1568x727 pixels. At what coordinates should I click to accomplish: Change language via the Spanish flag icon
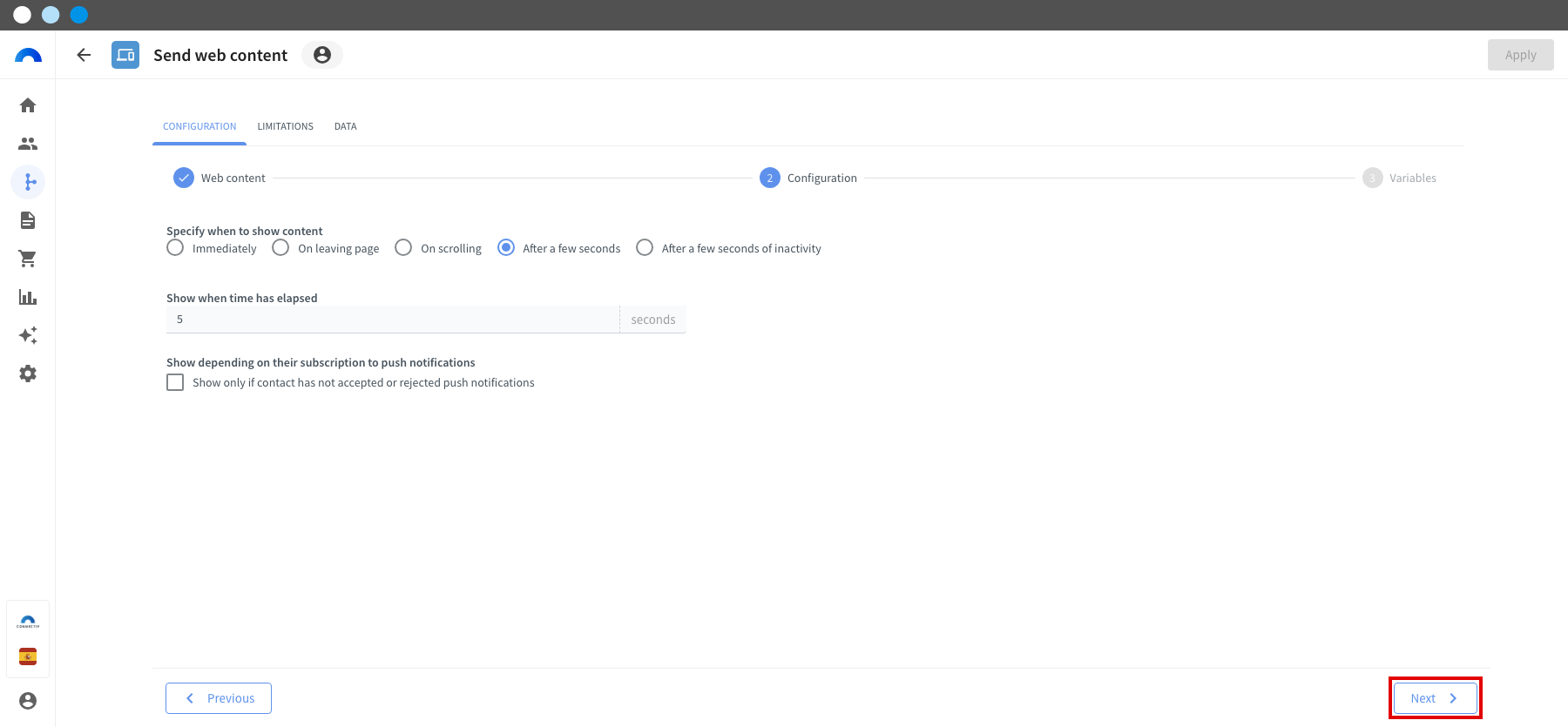tap(28, 656)
